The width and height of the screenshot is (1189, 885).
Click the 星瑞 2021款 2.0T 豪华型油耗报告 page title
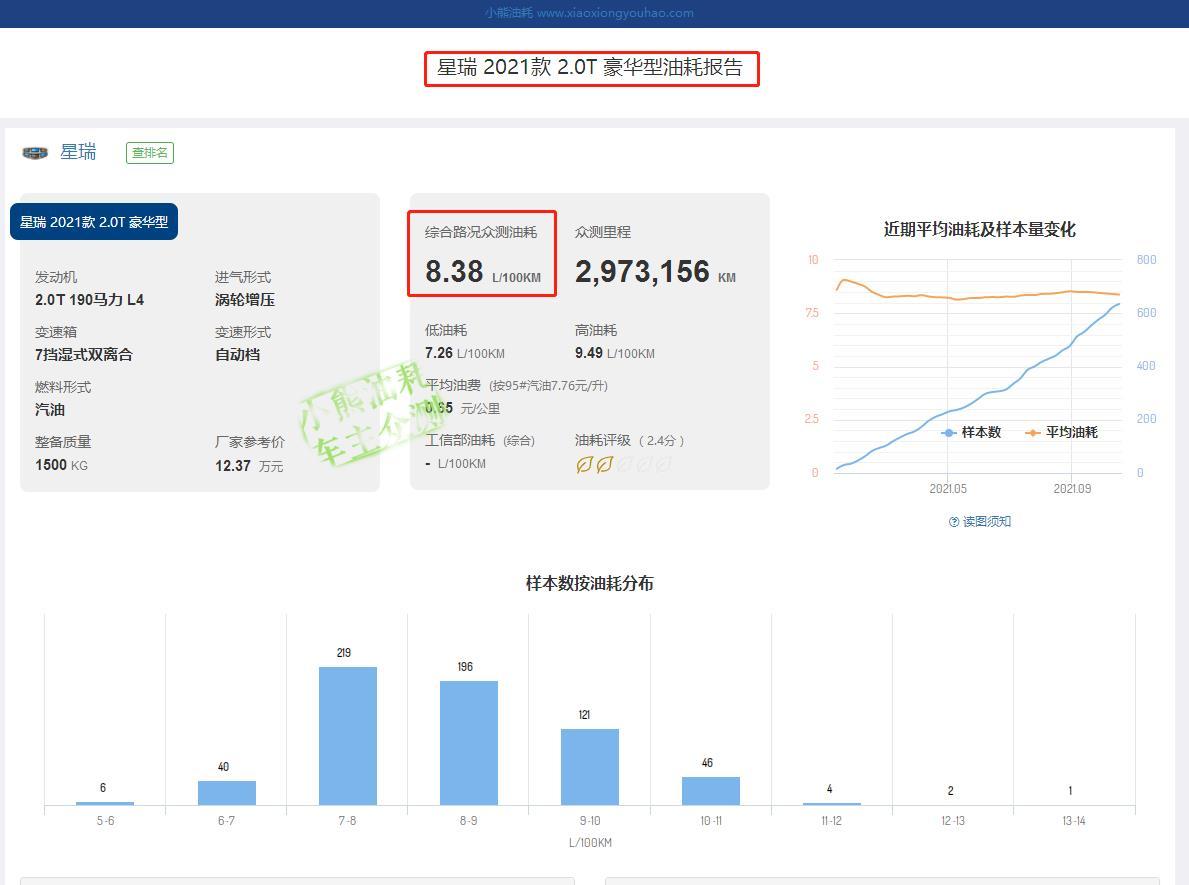[x=590, y=67]
